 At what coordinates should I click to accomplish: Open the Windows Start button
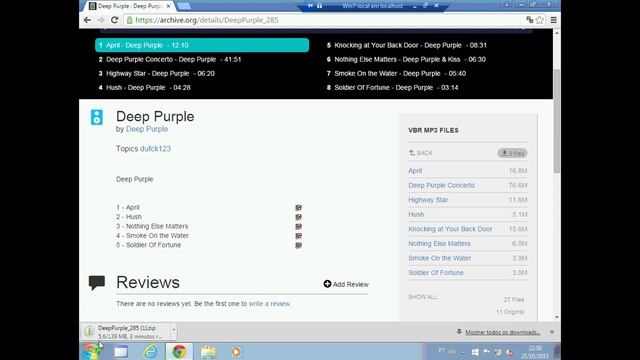click(x=92, y=351)
